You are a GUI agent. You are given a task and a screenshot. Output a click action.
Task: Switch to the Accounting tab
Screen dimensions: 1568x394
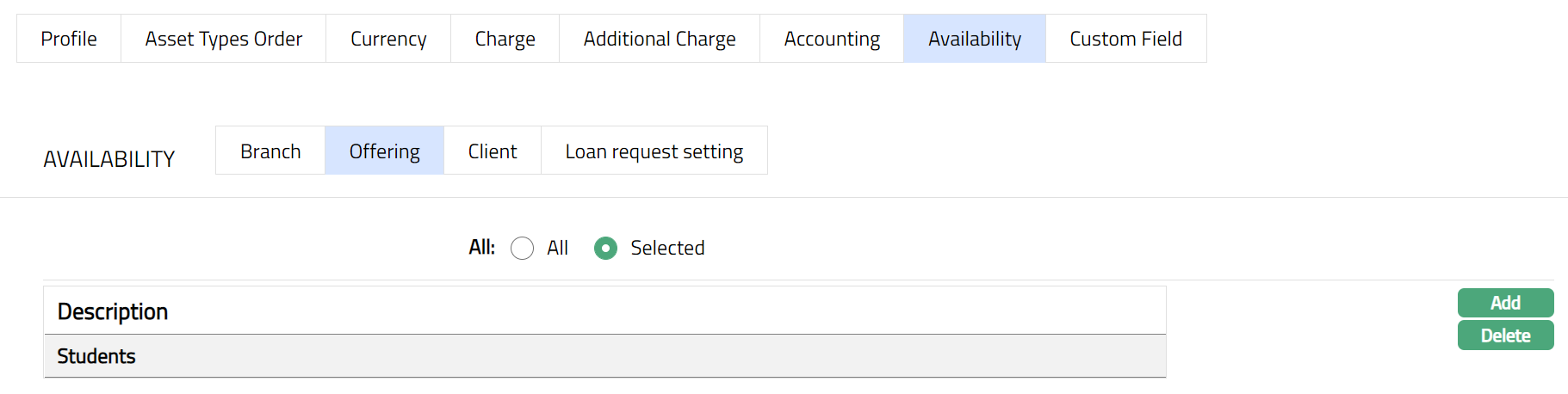[832, 39]
